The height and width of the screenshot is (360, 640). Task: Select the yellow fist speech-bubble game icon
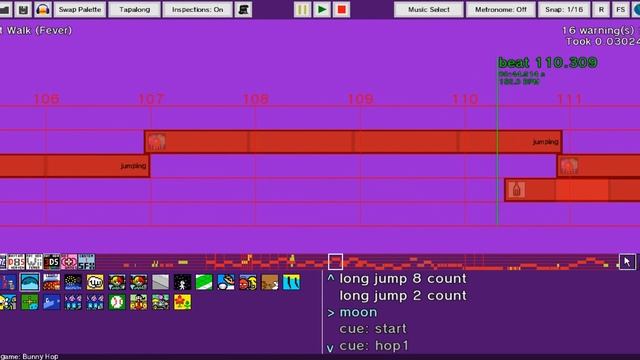[x=95, y=282]
